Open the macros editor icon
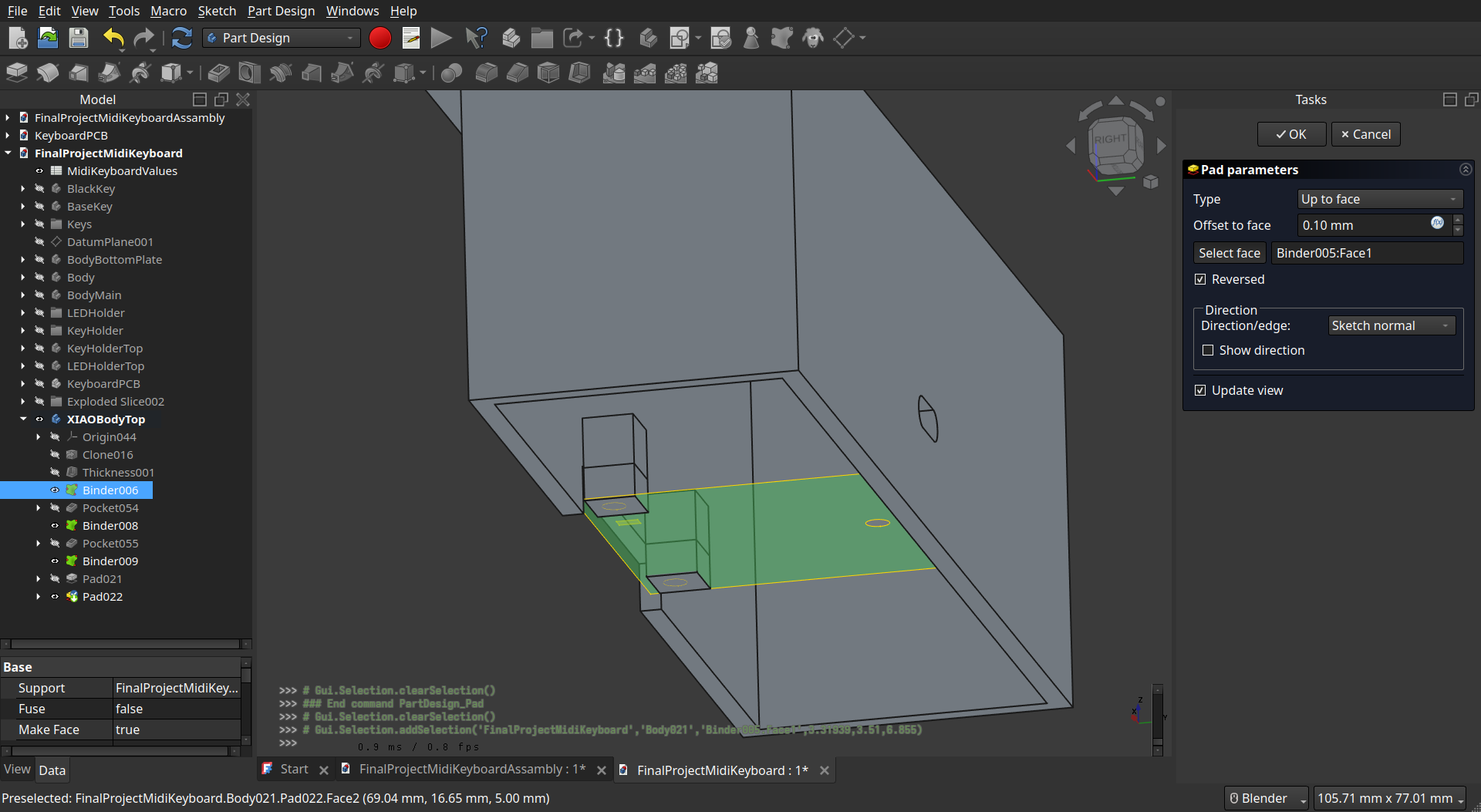This screenshot has width=1481, height=812. point(411,38)
